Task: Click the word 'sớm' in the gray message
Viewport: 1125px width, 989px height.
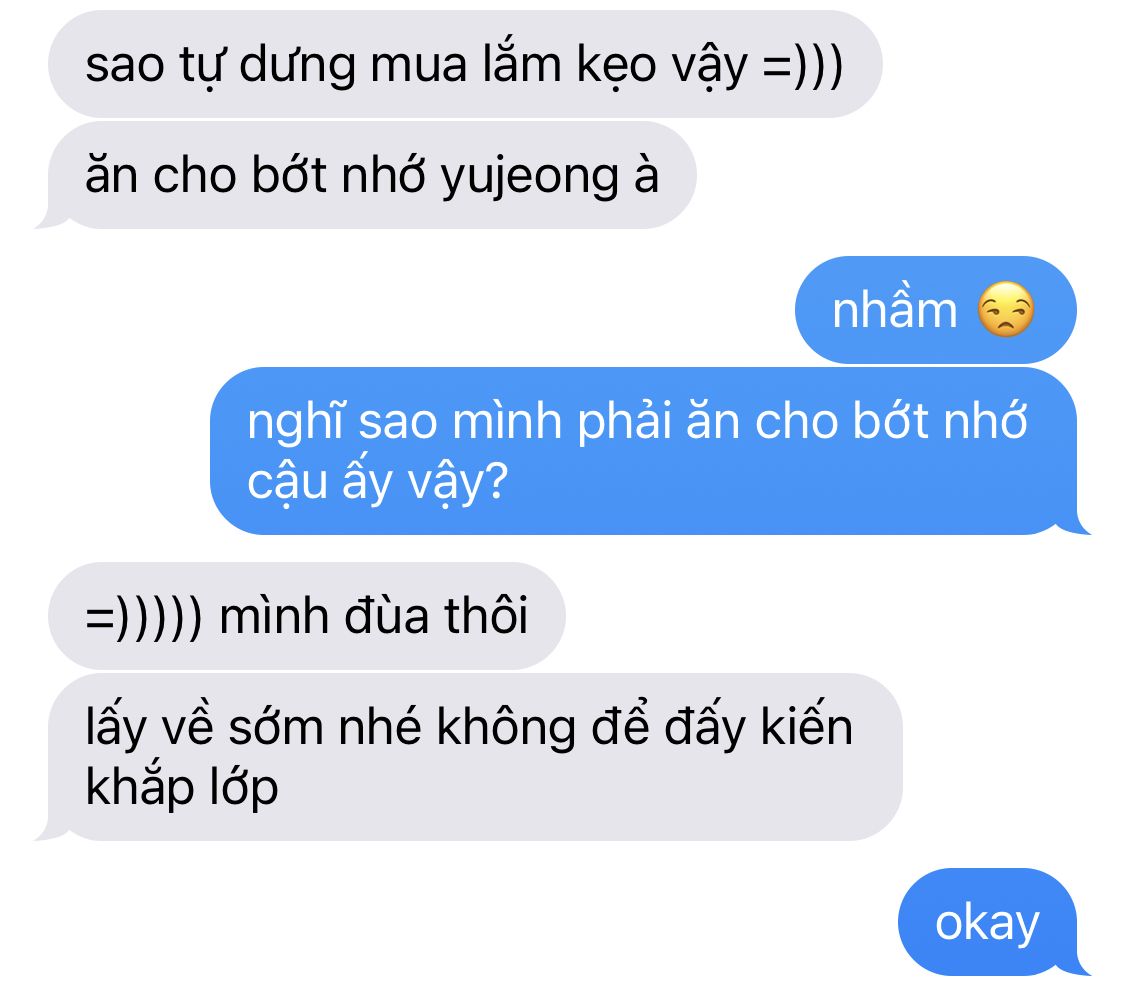Action: [x=276, y=726]
